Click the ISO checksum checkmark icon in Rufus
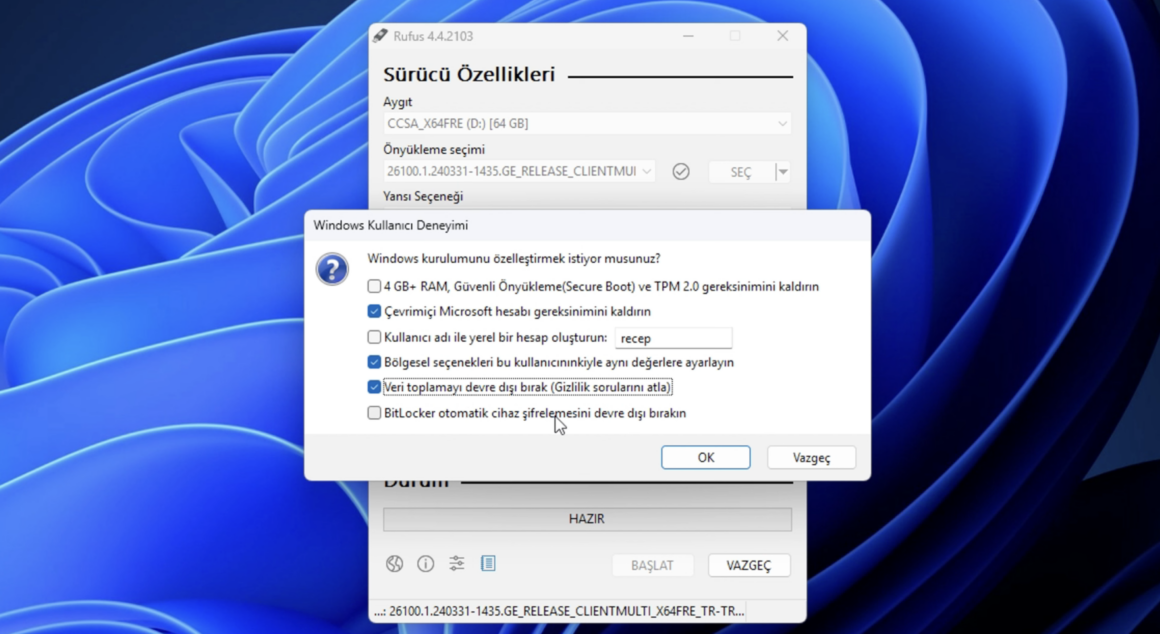 tap(681, 172)
